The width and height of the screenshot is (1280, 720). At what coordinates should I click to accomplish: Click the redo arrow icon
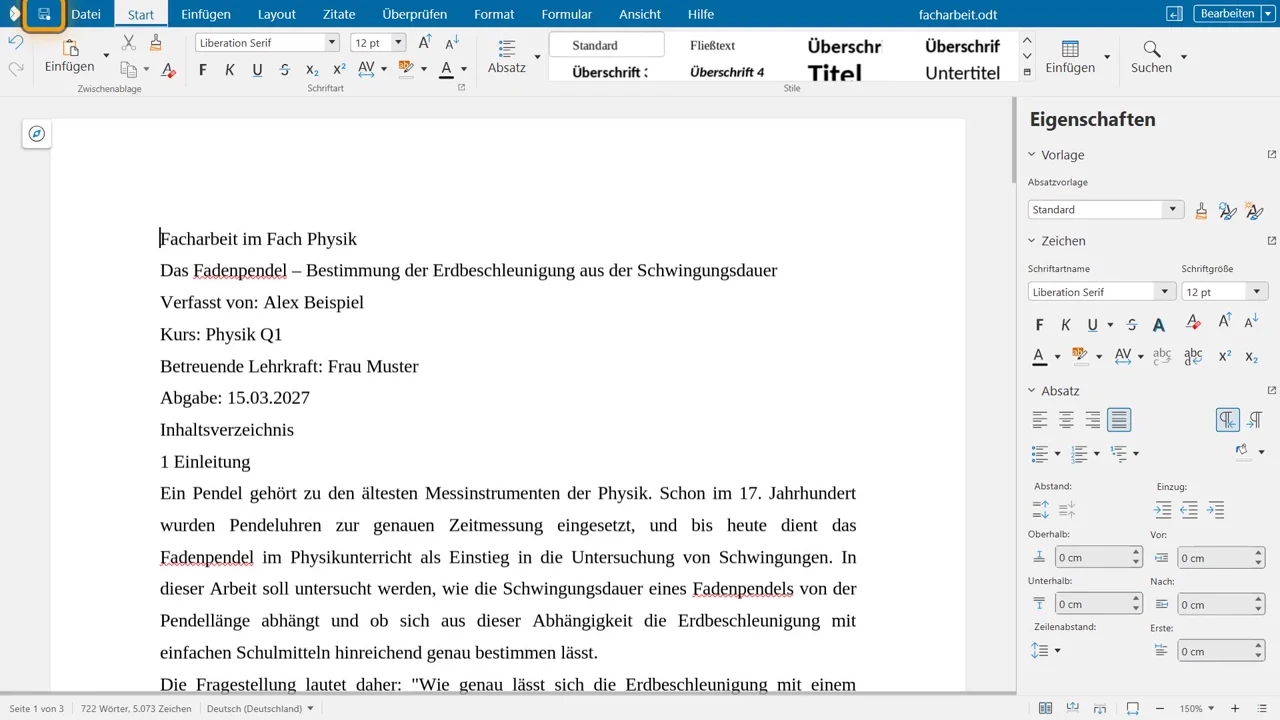coord(16,68)
